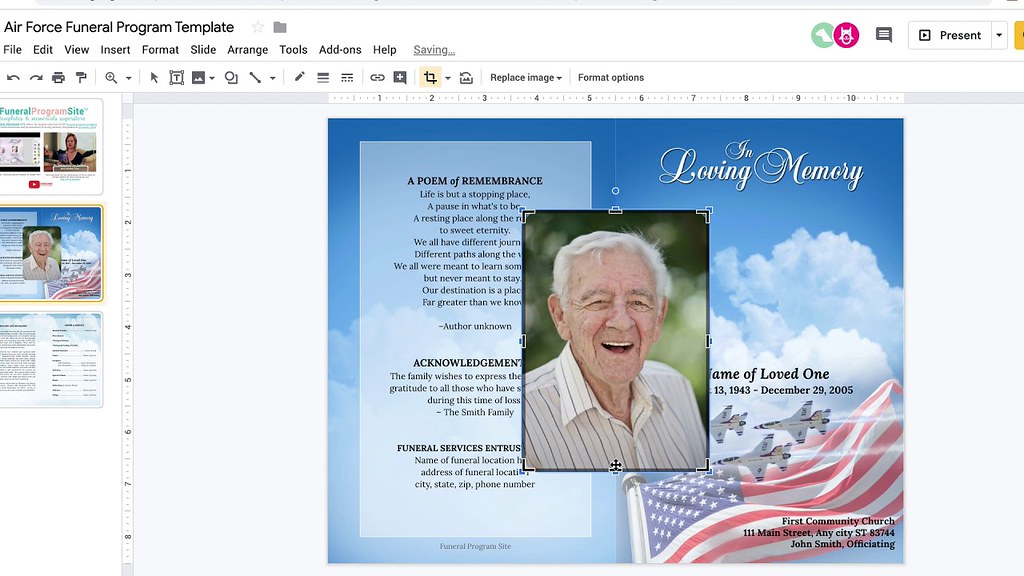Click the rotation handle above the photo
The height and width of the screenshot is (576, 1024).
click(615, 191)
